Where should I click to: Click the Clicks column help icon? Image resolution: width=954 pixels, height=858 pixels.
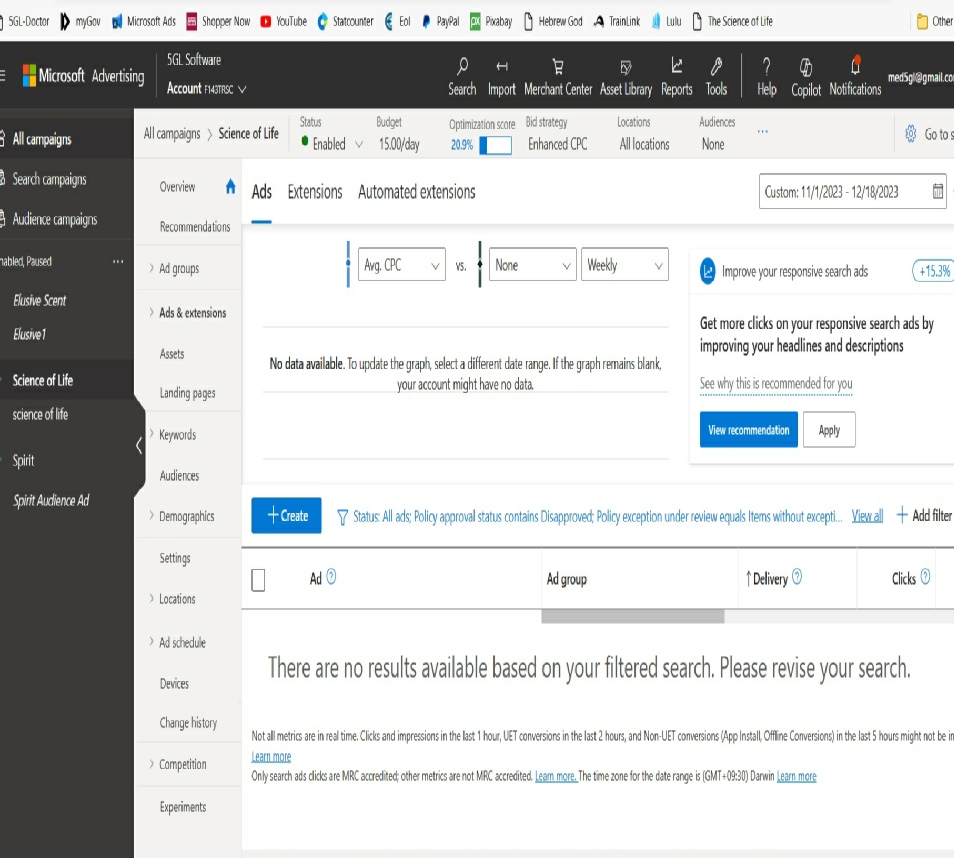[925, 576]
